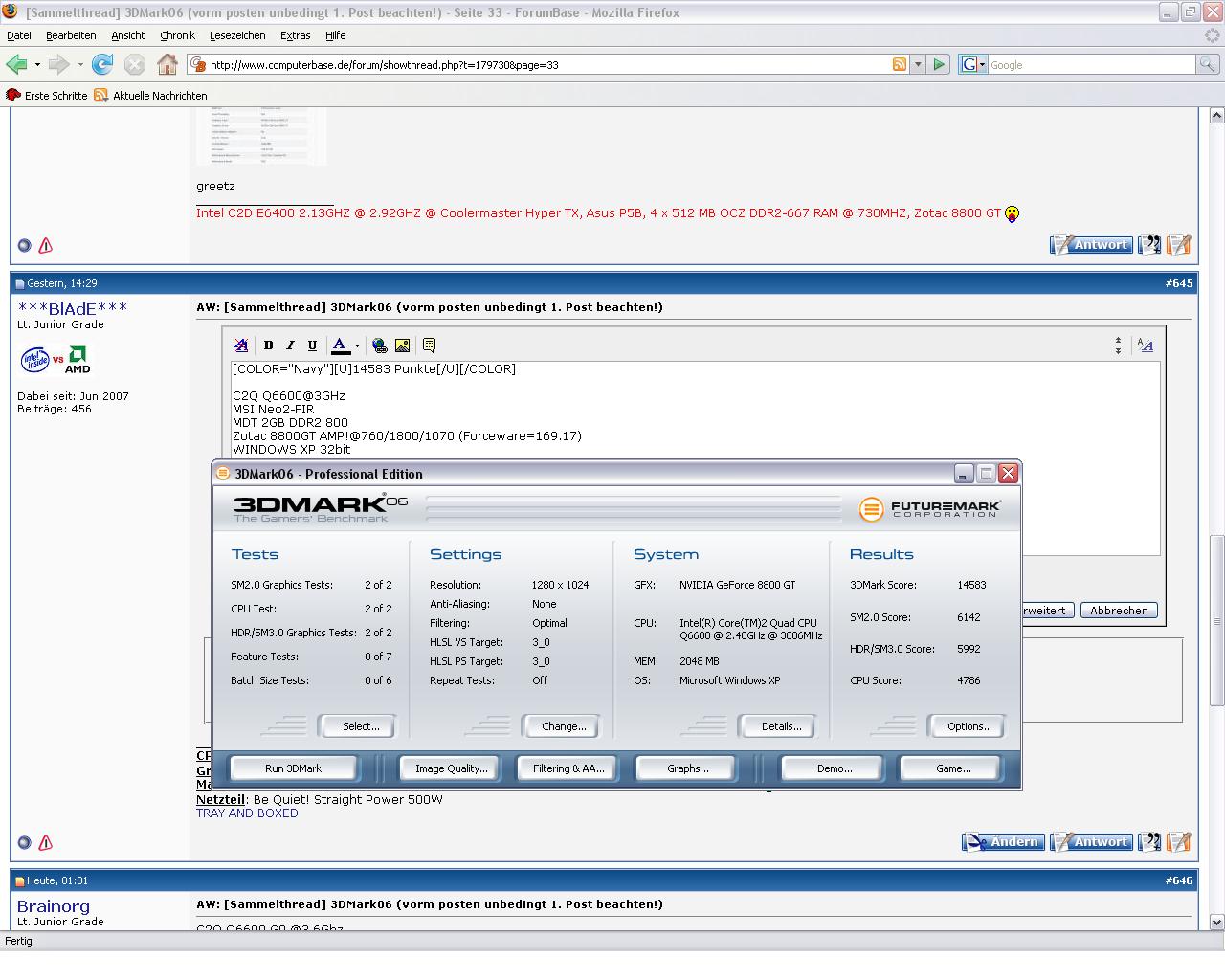Open the Lesezeichen menu
The height and width of the screenshot is (980, 1225).
click(237, 35)
